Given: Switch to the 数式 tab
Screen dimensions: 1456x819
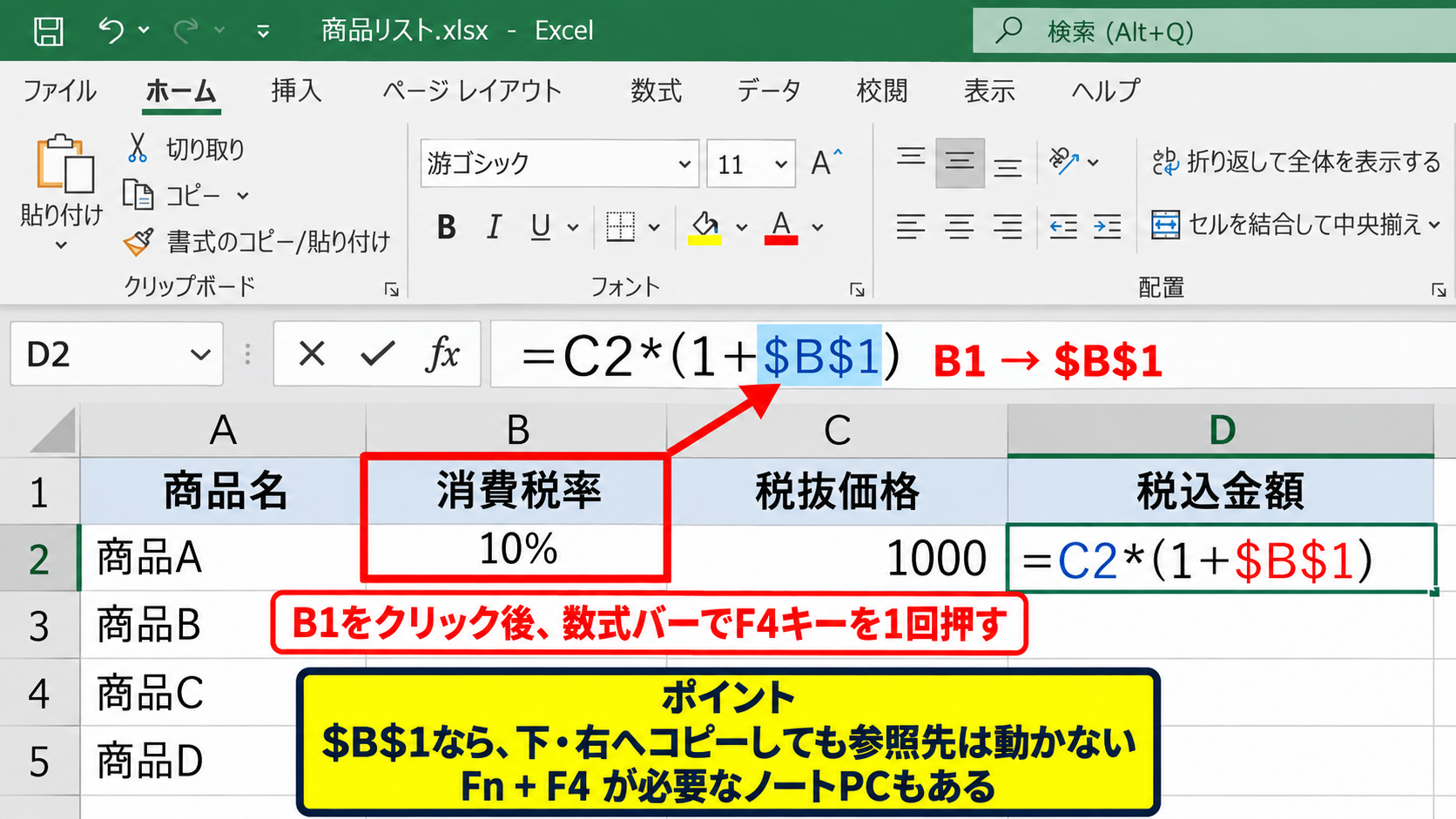Looking at the screenshot, I should point(657,91).
